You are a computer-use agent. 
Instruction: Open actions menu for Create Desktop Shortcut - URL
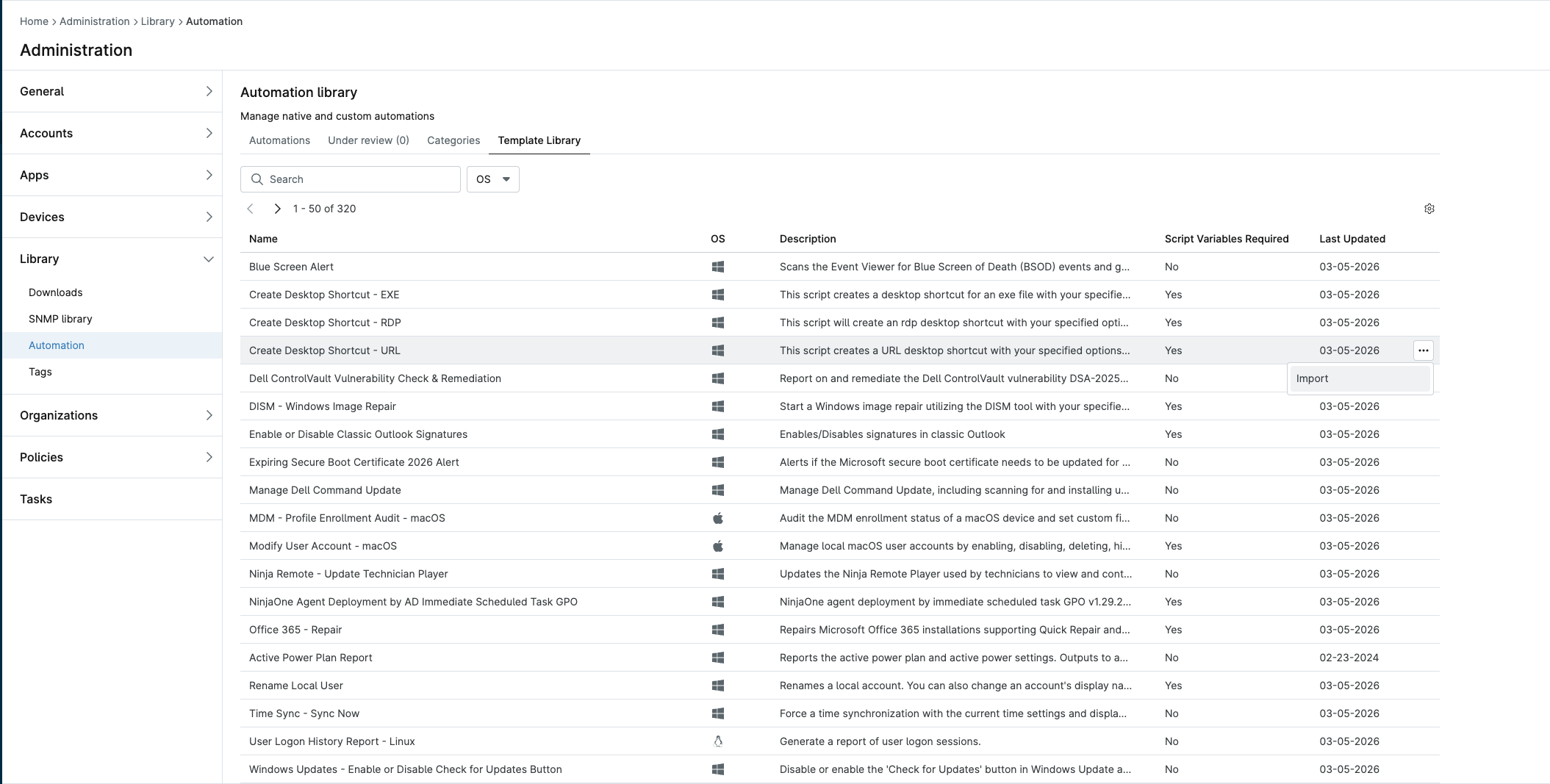click(x=1423, y=350)
